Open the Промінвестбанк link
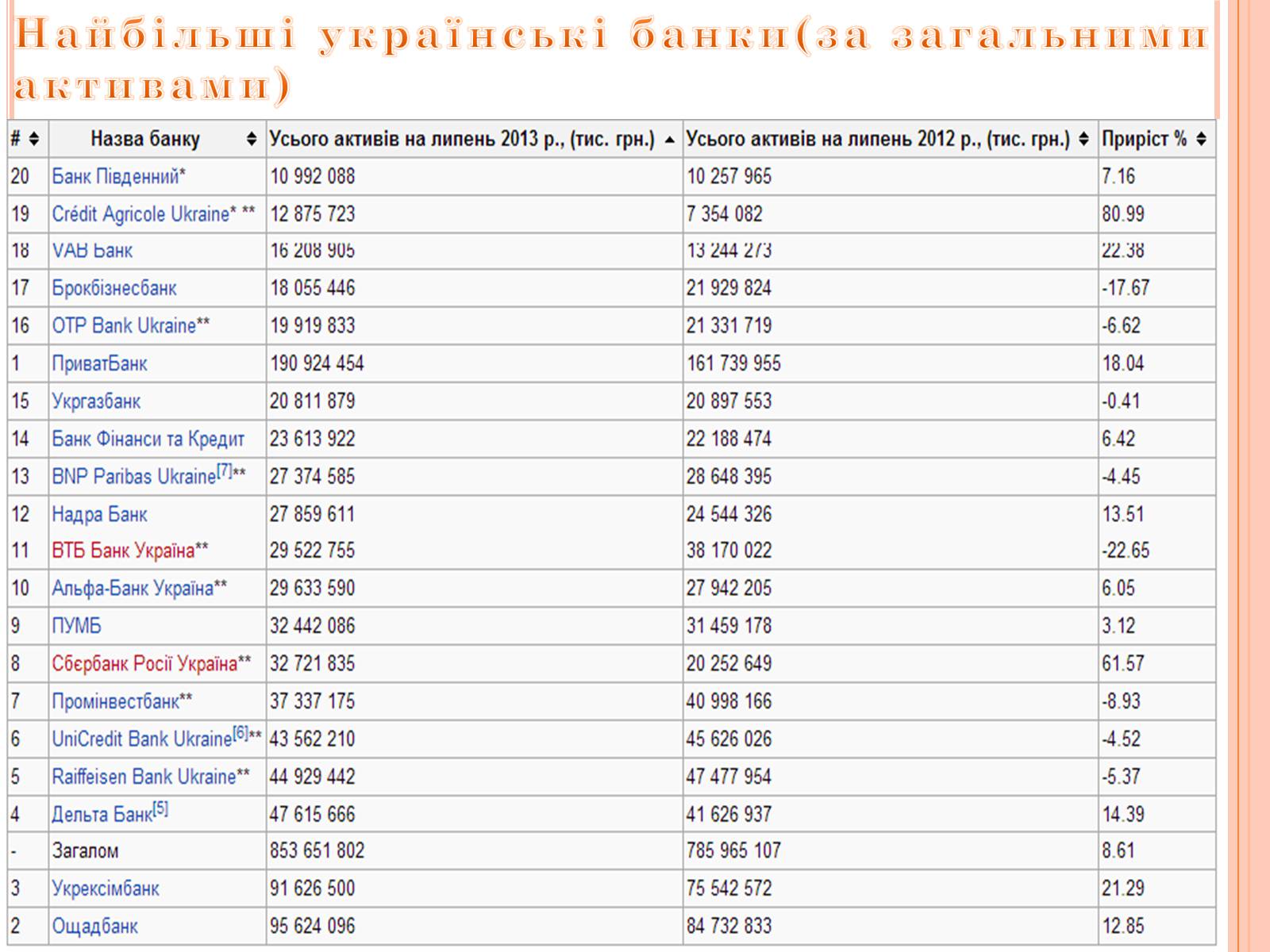The image size is (1270, 952). [115, 702]
